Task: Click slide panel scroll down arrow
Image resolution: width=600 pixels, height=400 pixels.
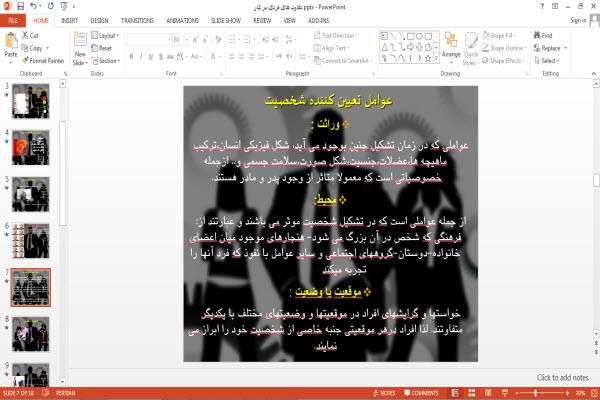Action: (62, 382)
